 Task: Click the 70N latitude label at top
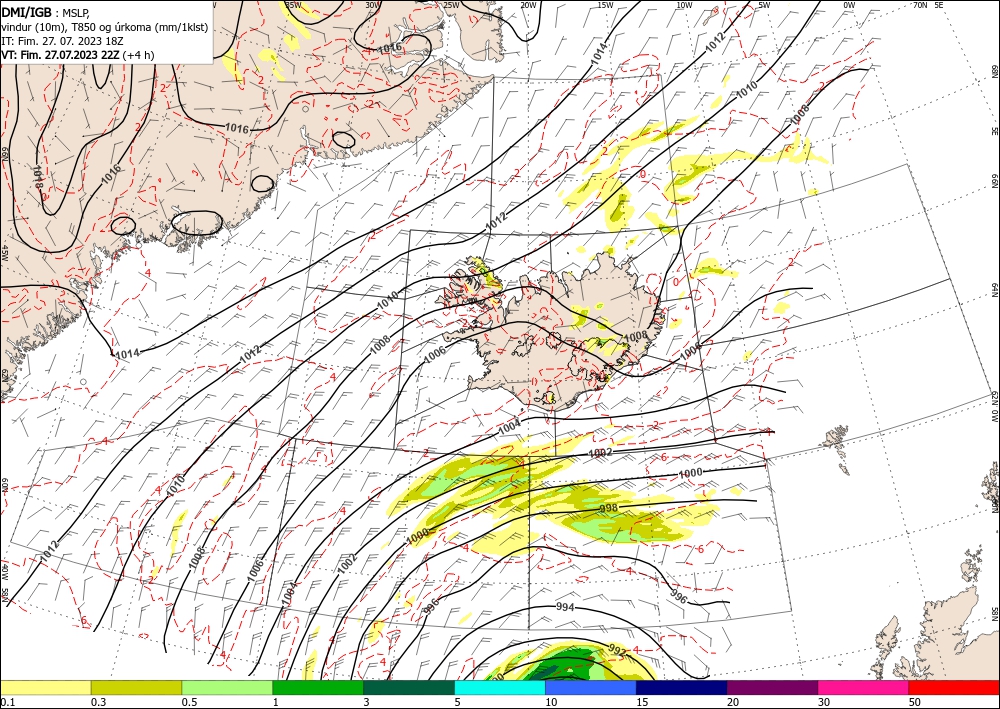pyautogui.click(x=920, y=5)
